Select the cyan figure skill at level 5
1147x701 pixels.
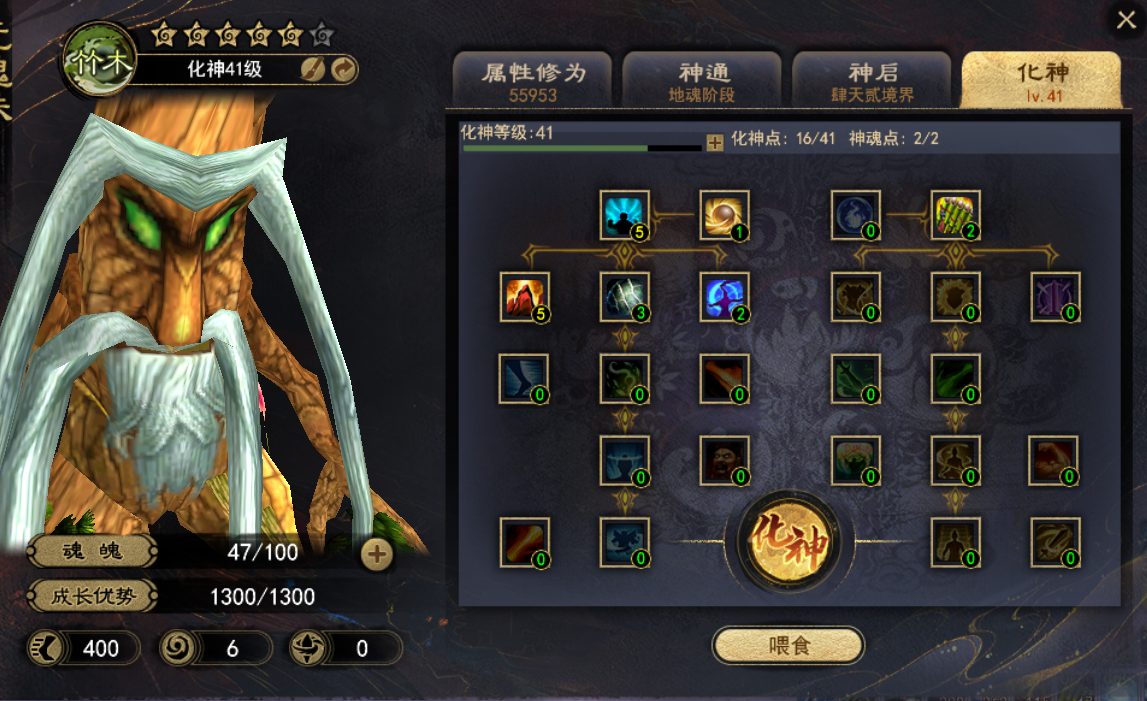[x=624, y=215]
